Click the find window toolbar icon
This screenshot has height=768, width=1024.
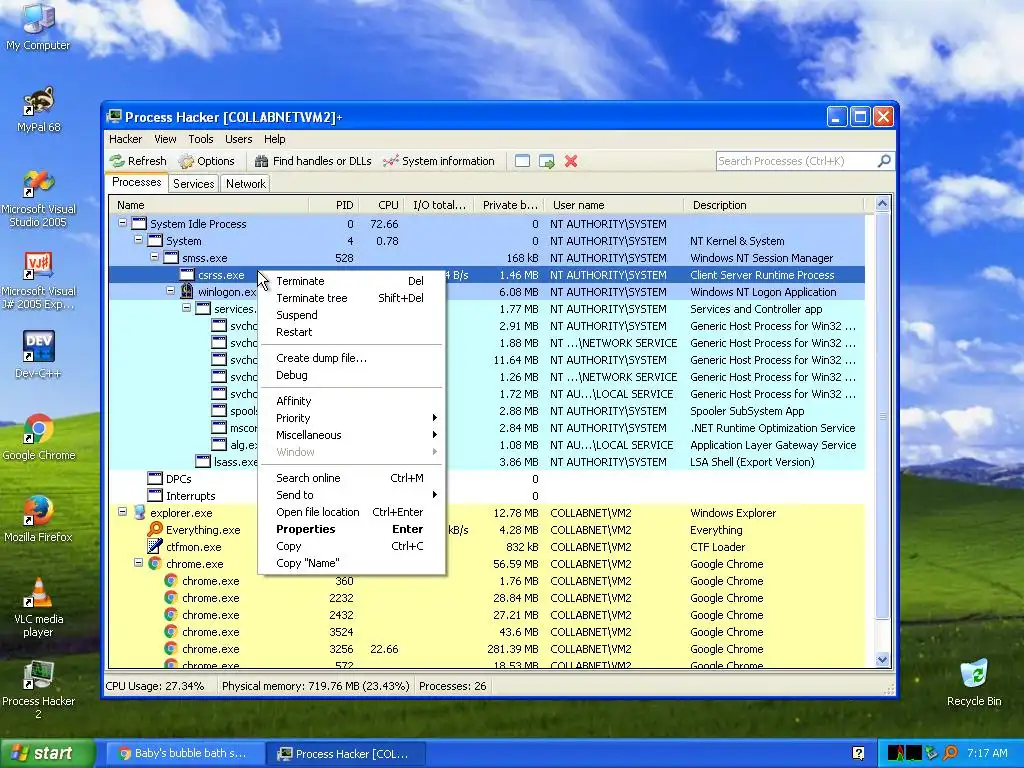coord(522,161)
